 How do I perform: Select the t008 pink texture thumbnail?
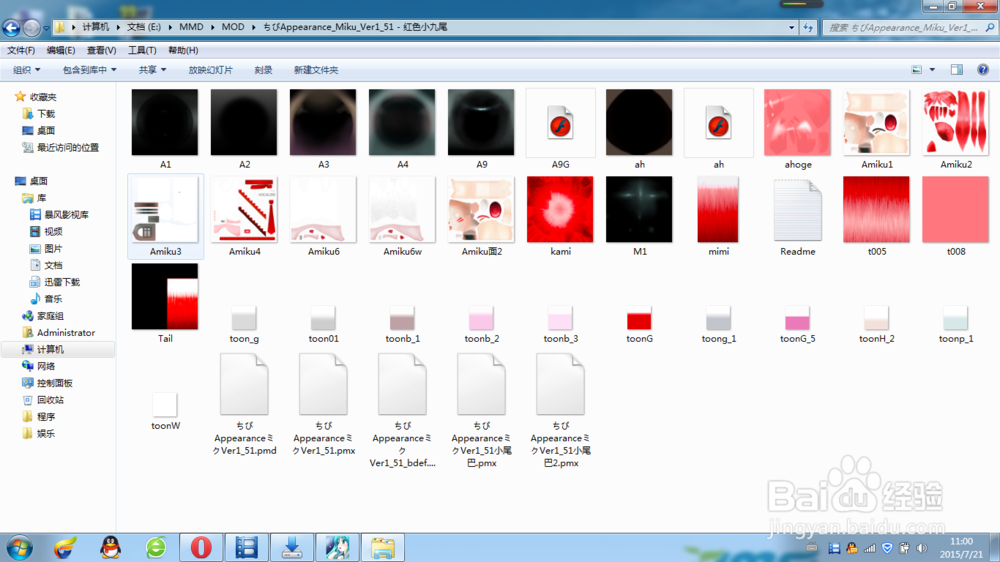click(x=955, y=210)
